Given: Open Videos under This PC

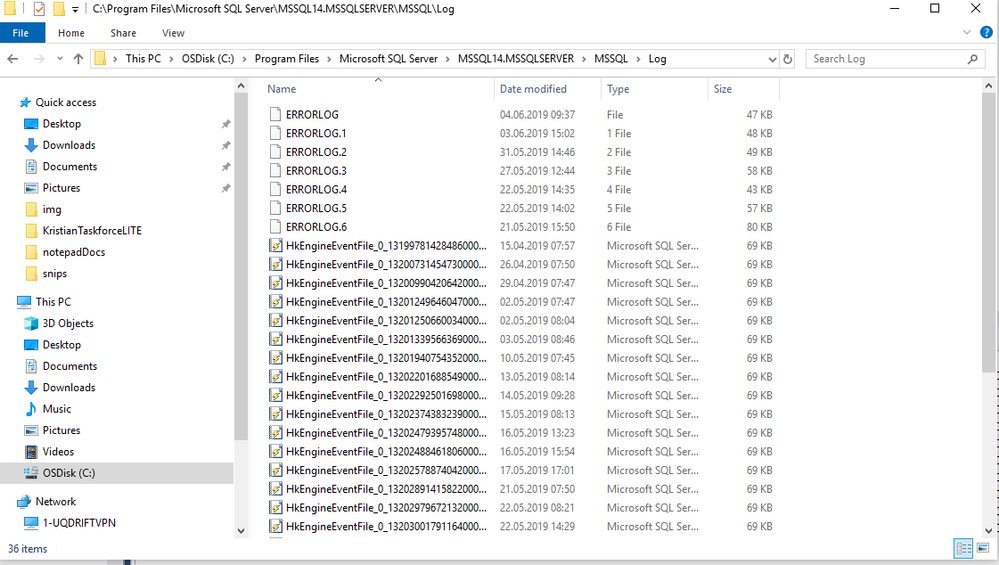Looking at the screenshot, I should coord(58,452).
